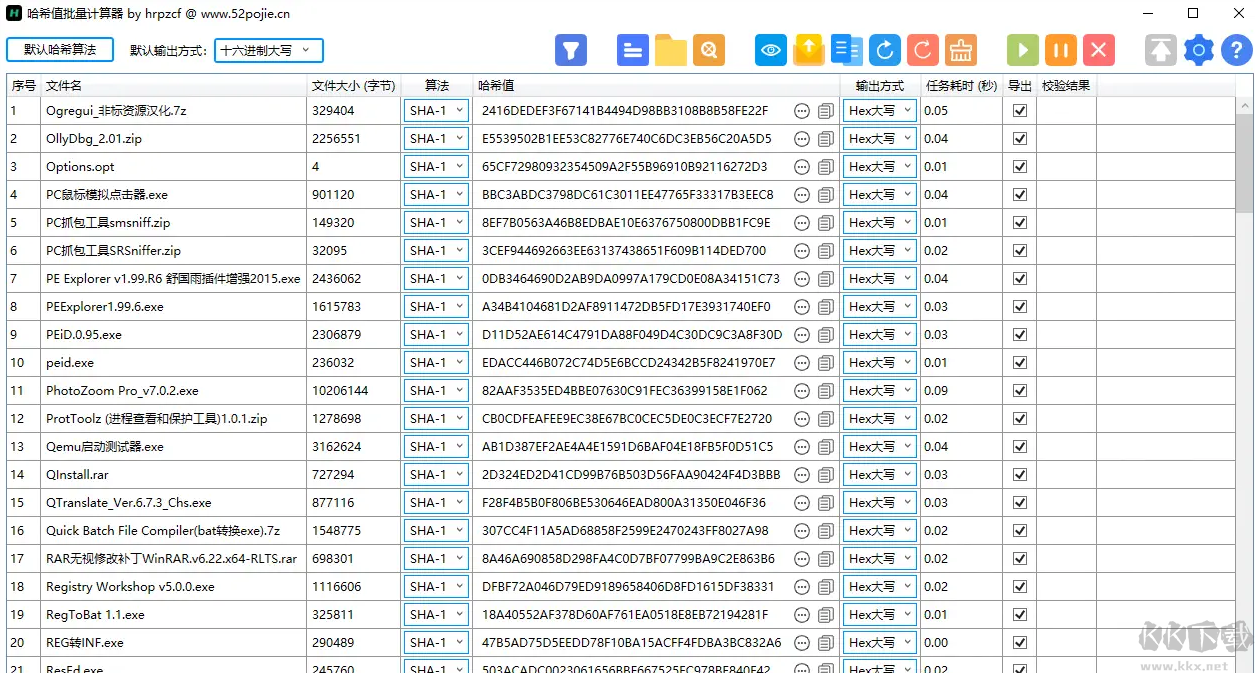Click the ellipsis details icon for OllyDbg_2.01.zip

802,139
